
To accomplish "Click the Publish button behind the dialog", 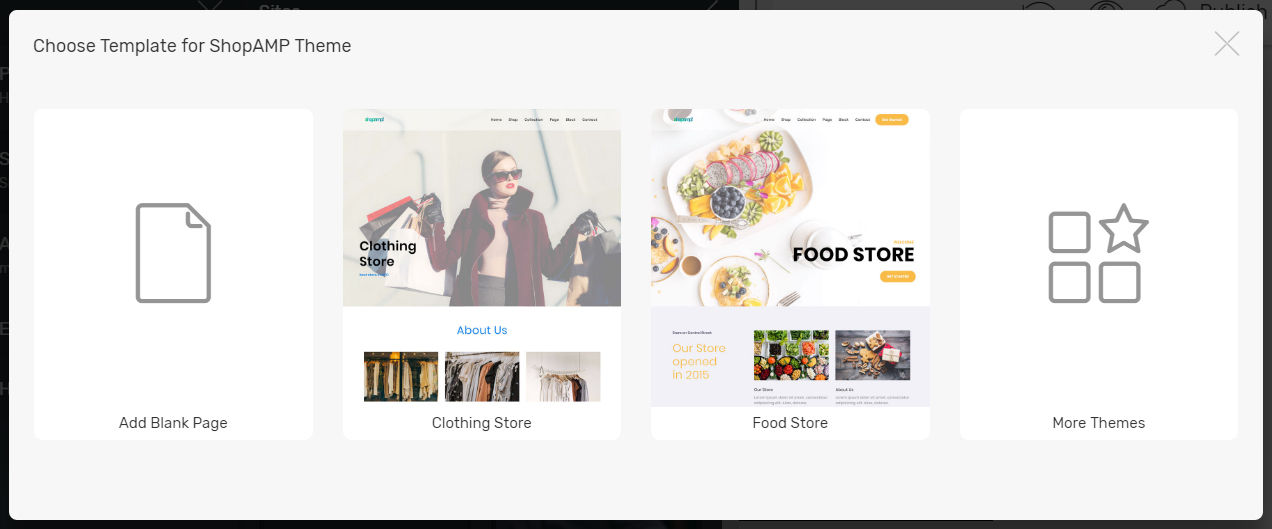I will click(1233, 8).
